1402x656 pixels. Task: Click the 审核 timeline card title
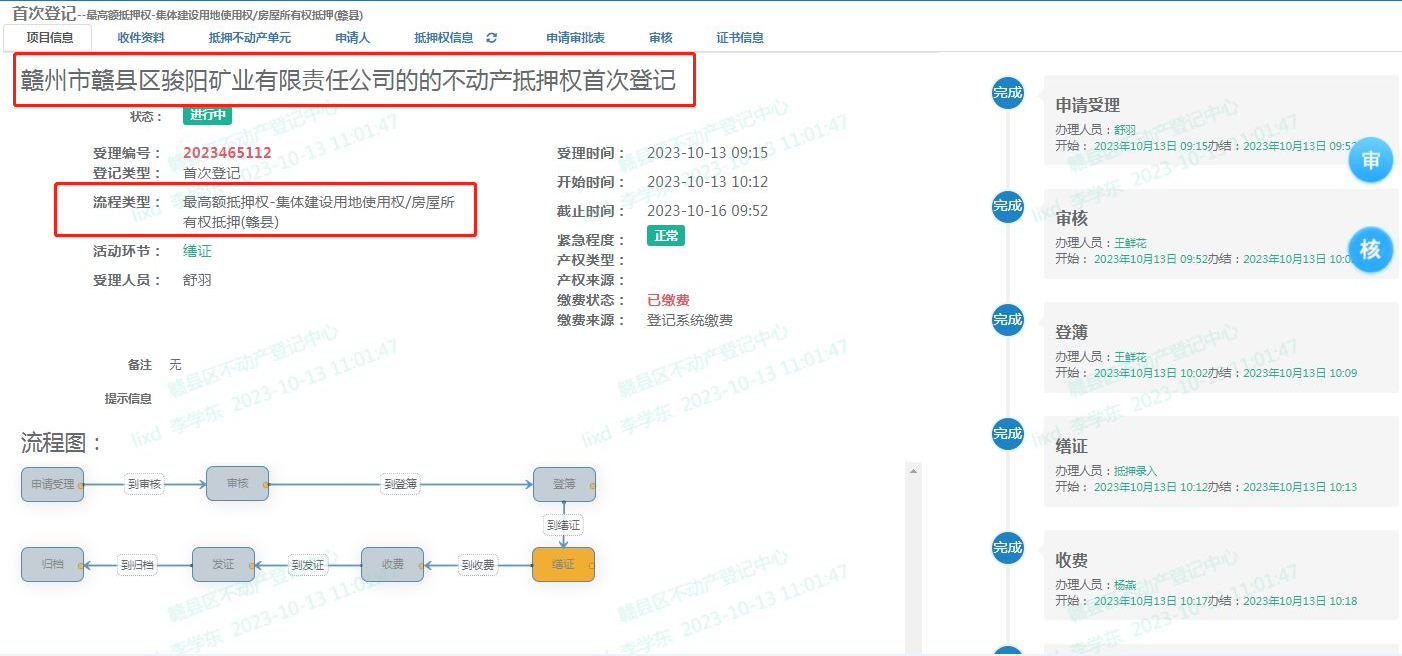[1071, 218]
